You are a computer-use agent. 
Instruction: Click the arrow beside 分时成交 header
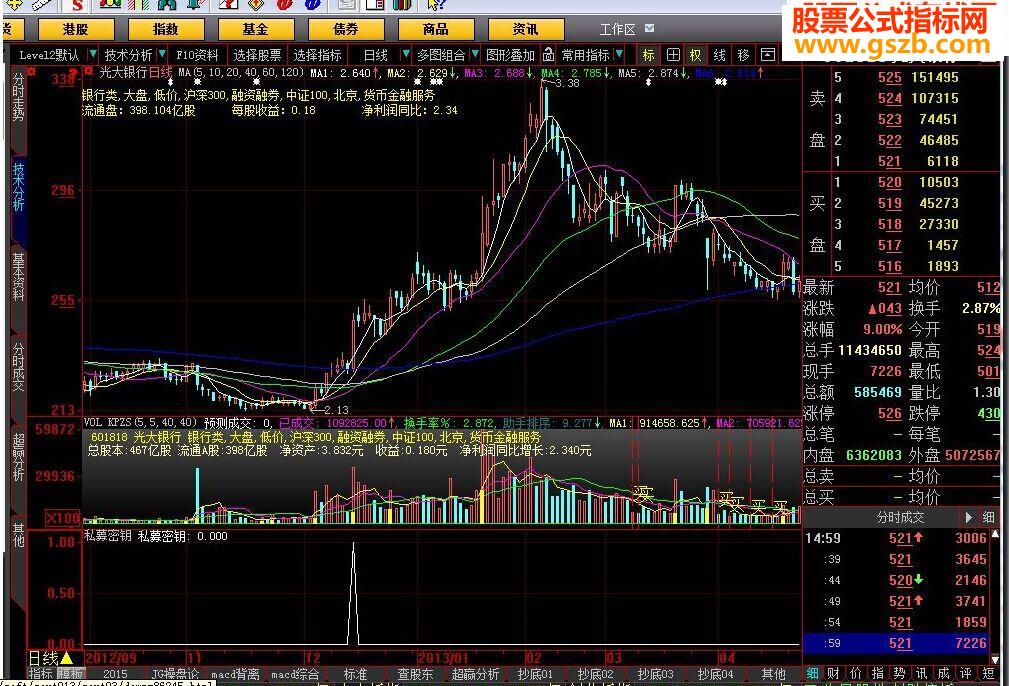[968, 518]
